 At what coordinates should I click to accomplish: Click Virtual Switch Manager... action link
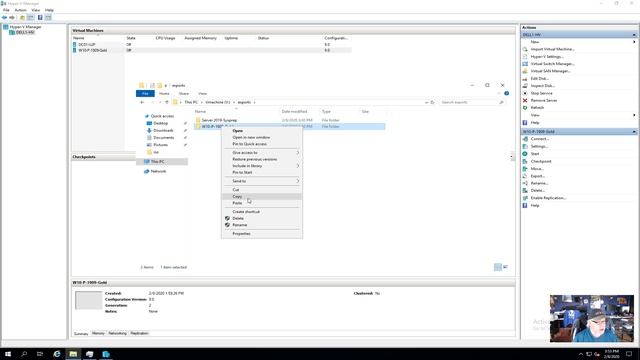553,64
